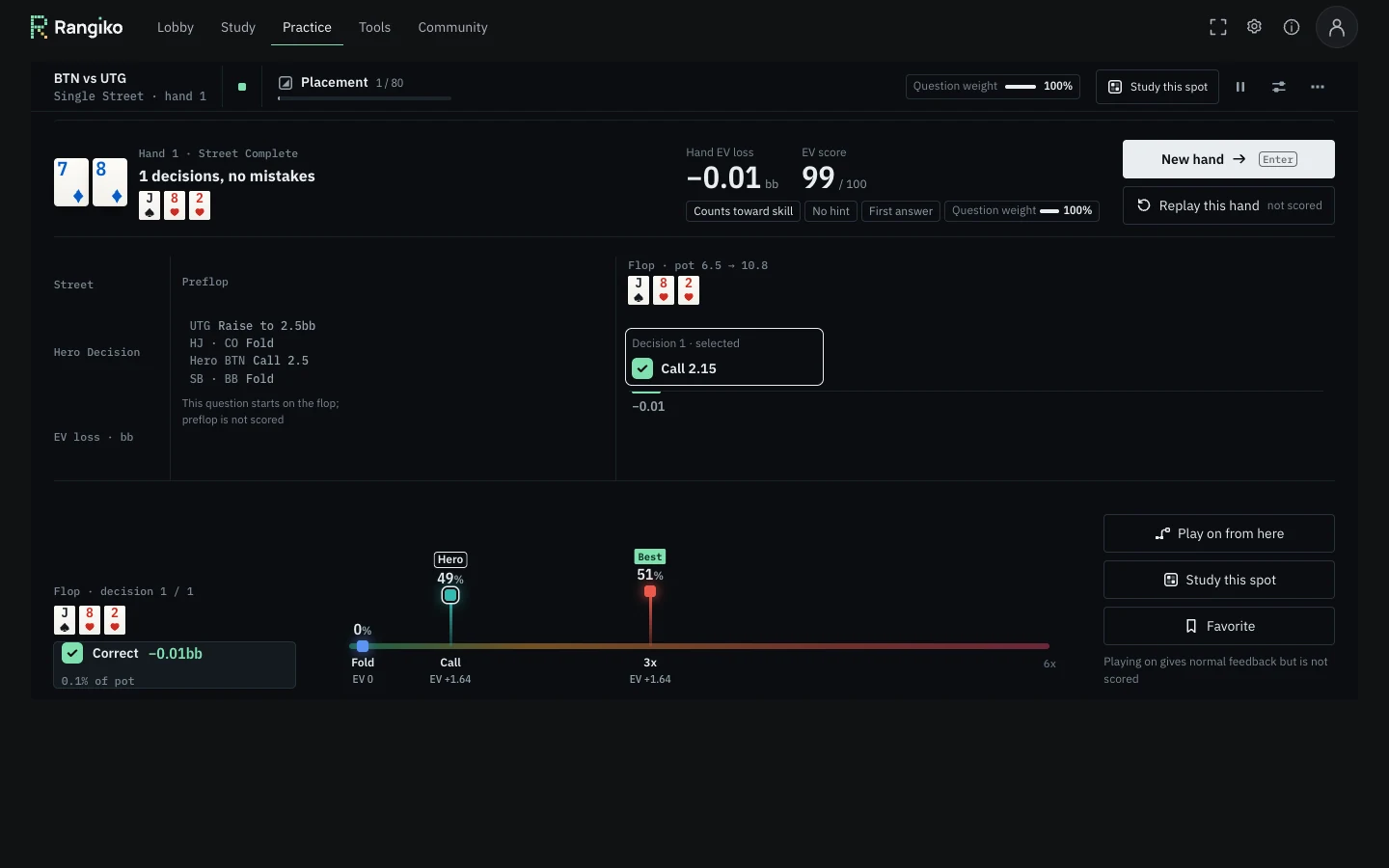Toggle fullscreen mode icon

[1218, 27]
